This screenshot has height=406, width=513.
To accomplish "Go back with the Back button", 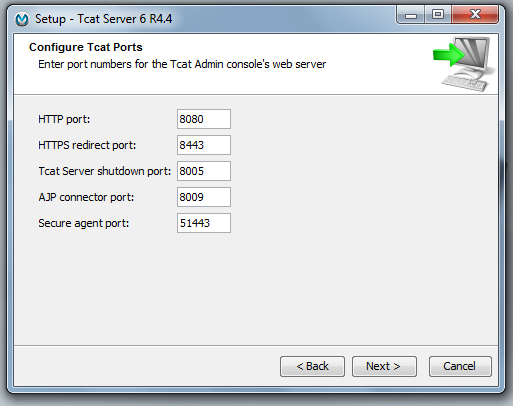I will (312, 366).
